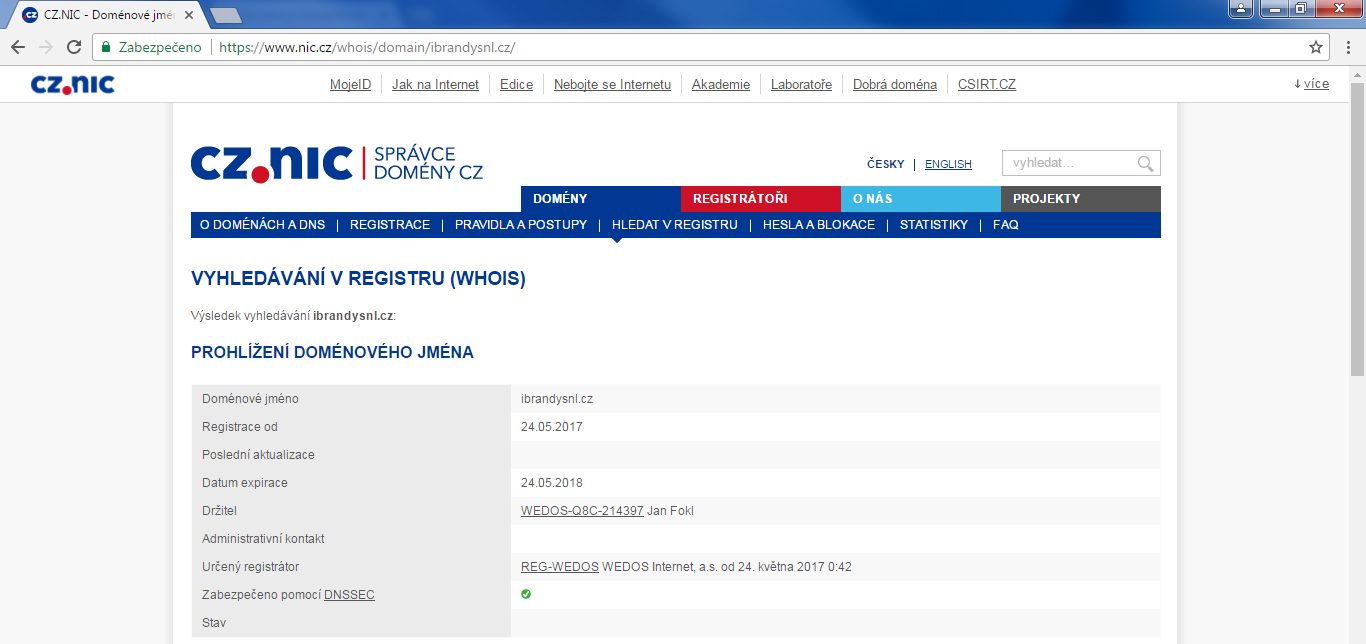Open a new browser tab
1366x644 pixels.
coord(226,15)
